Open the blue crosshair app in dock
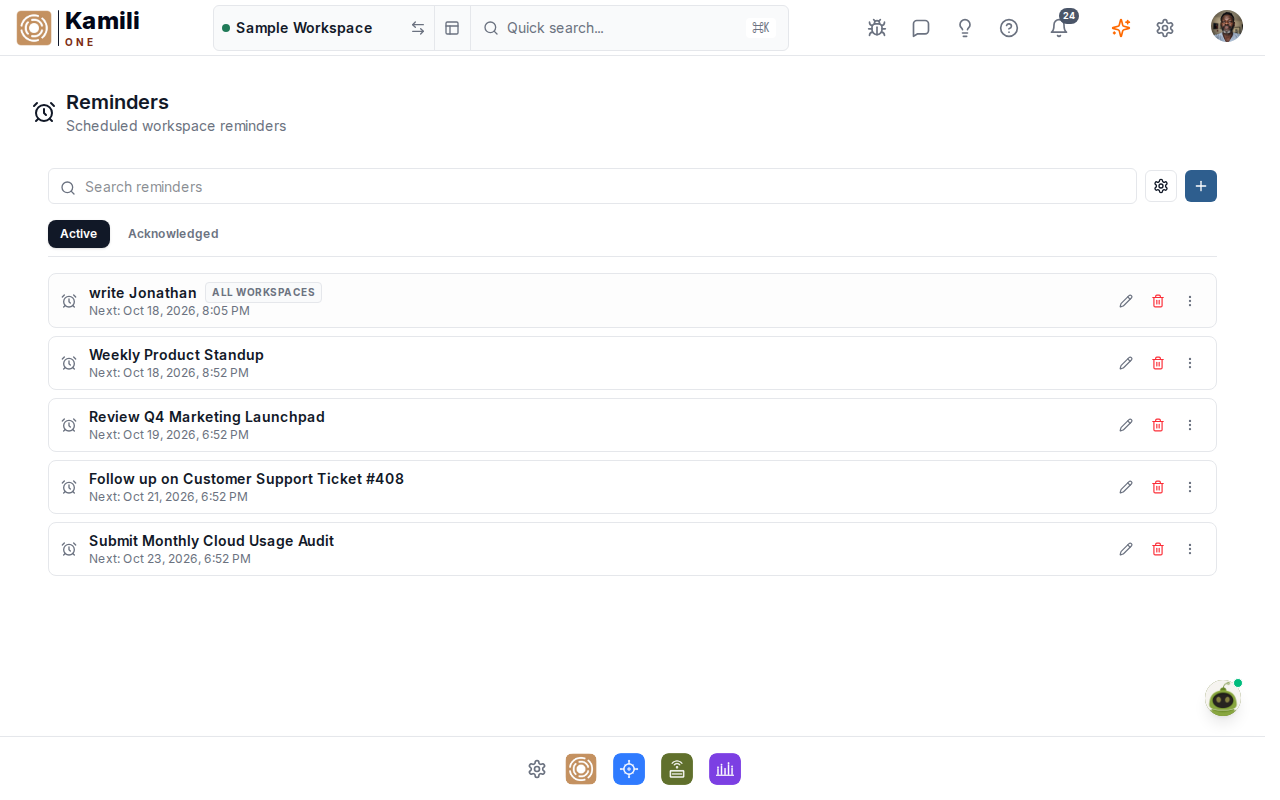The height and width of the screenshot is (800, 1280). pyautogui.click(x=629, y=769)
